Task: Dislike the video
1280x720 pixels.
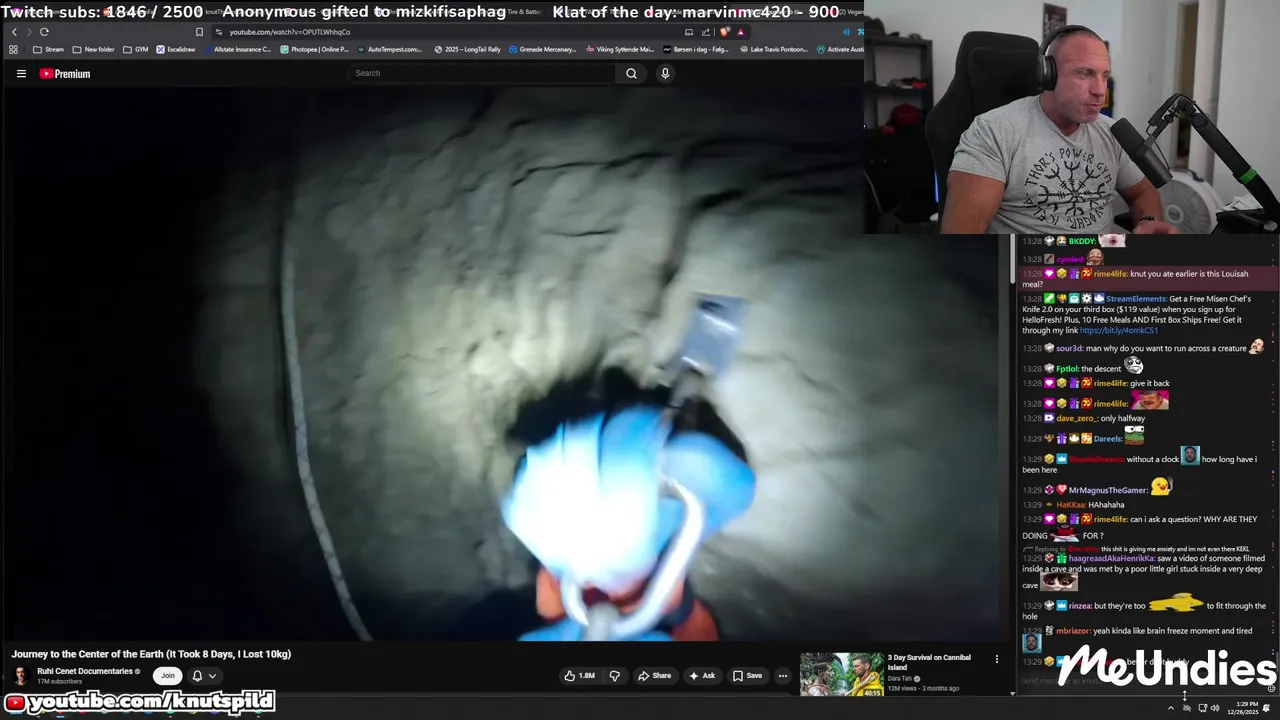Action: [x=614, y=676]
